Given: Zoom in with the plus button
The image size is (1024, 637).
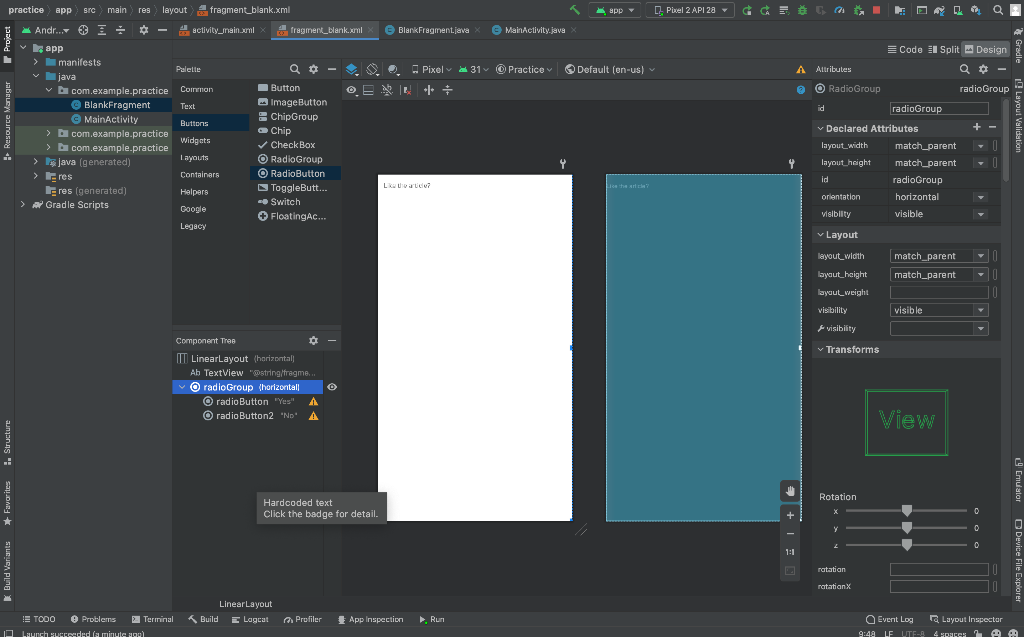Looking at the screenshot, I should pos(790,515).
